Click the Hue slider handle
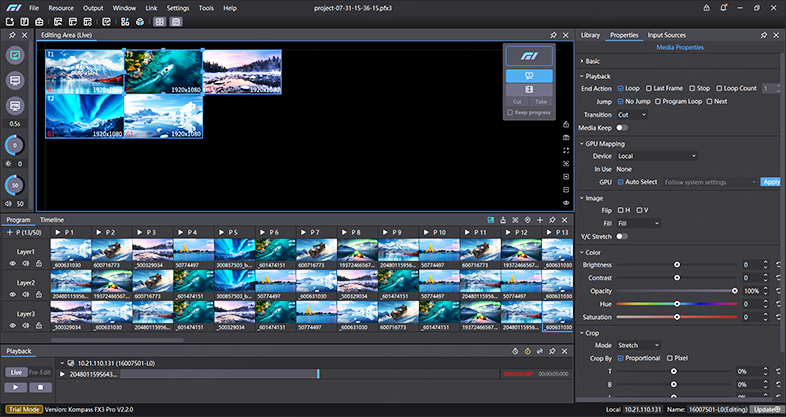The image size is (786, 417). coord(677,303)
